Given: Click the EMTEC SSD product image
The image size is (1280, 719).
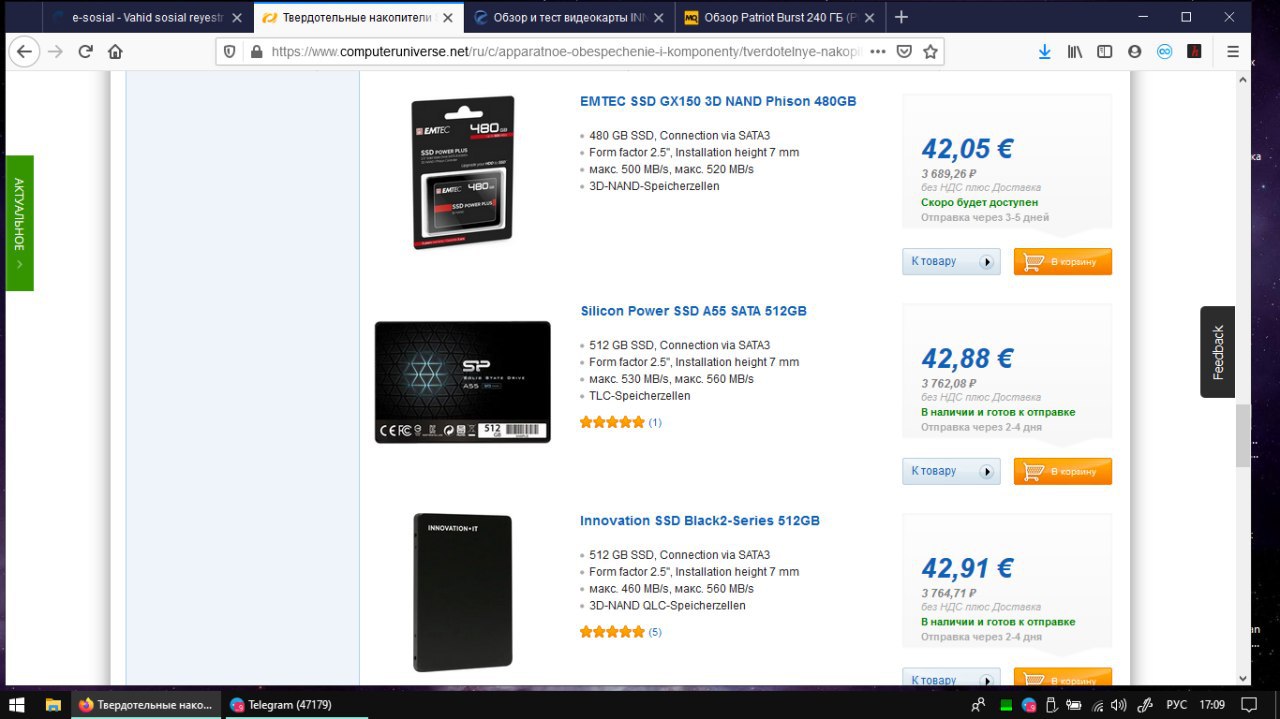Looking at the screenshot, I should [x=463, y=172].
